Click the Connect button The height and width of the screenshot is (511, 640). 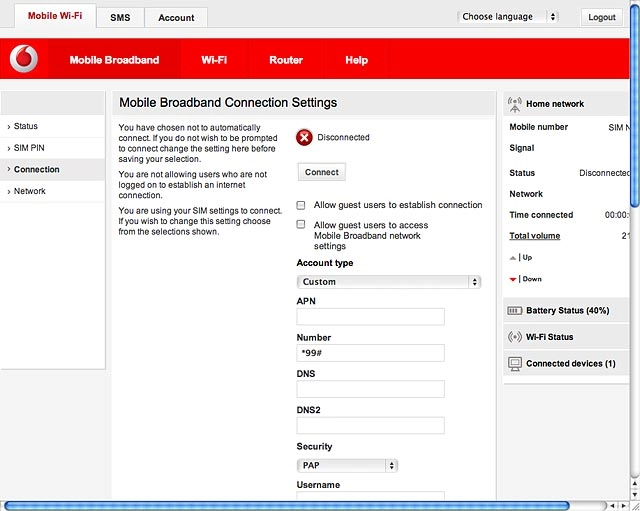[x=322, y=172]
